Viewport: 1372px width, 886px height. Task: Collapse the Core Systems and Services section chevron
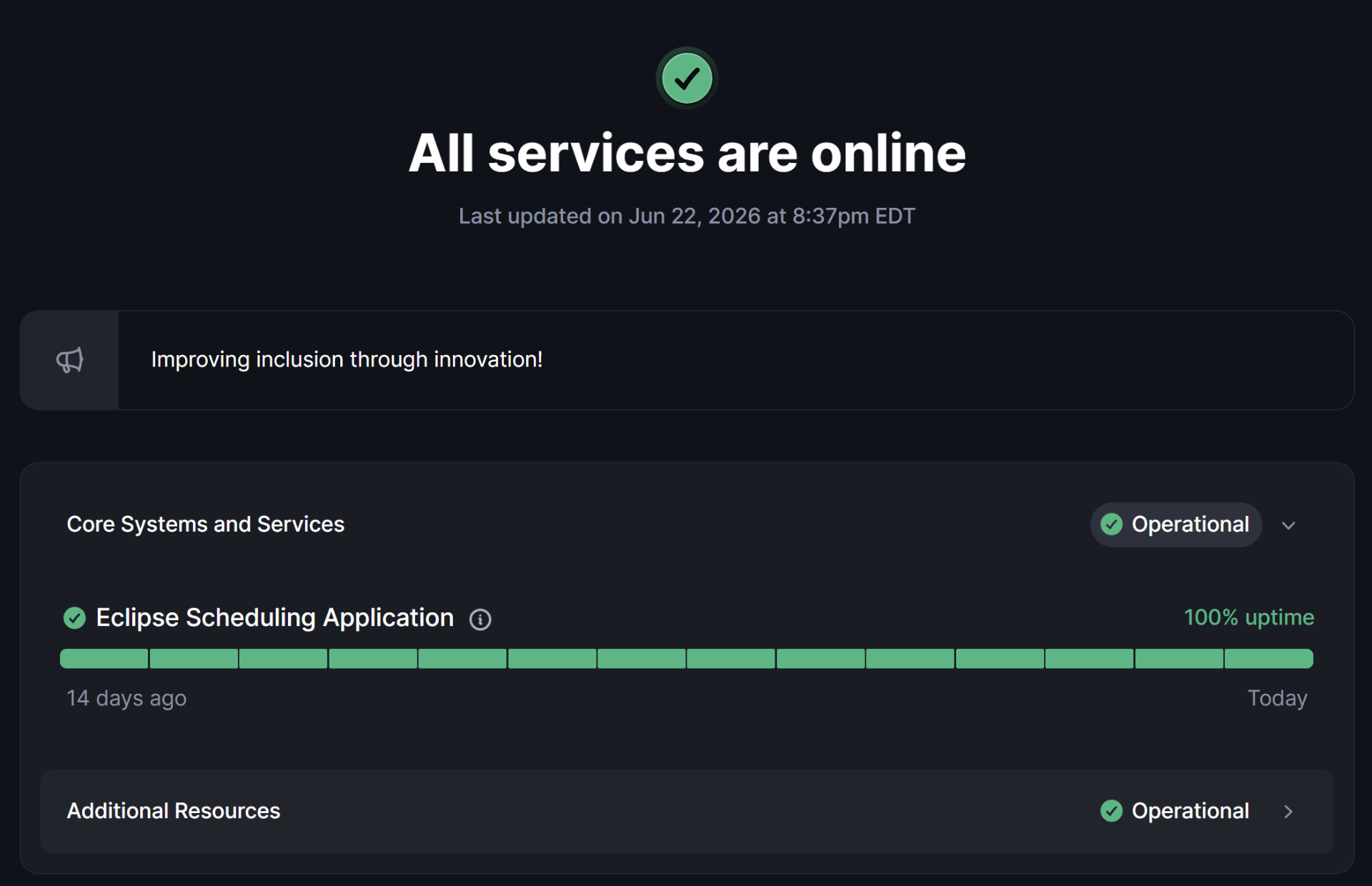pos(1288,525)
